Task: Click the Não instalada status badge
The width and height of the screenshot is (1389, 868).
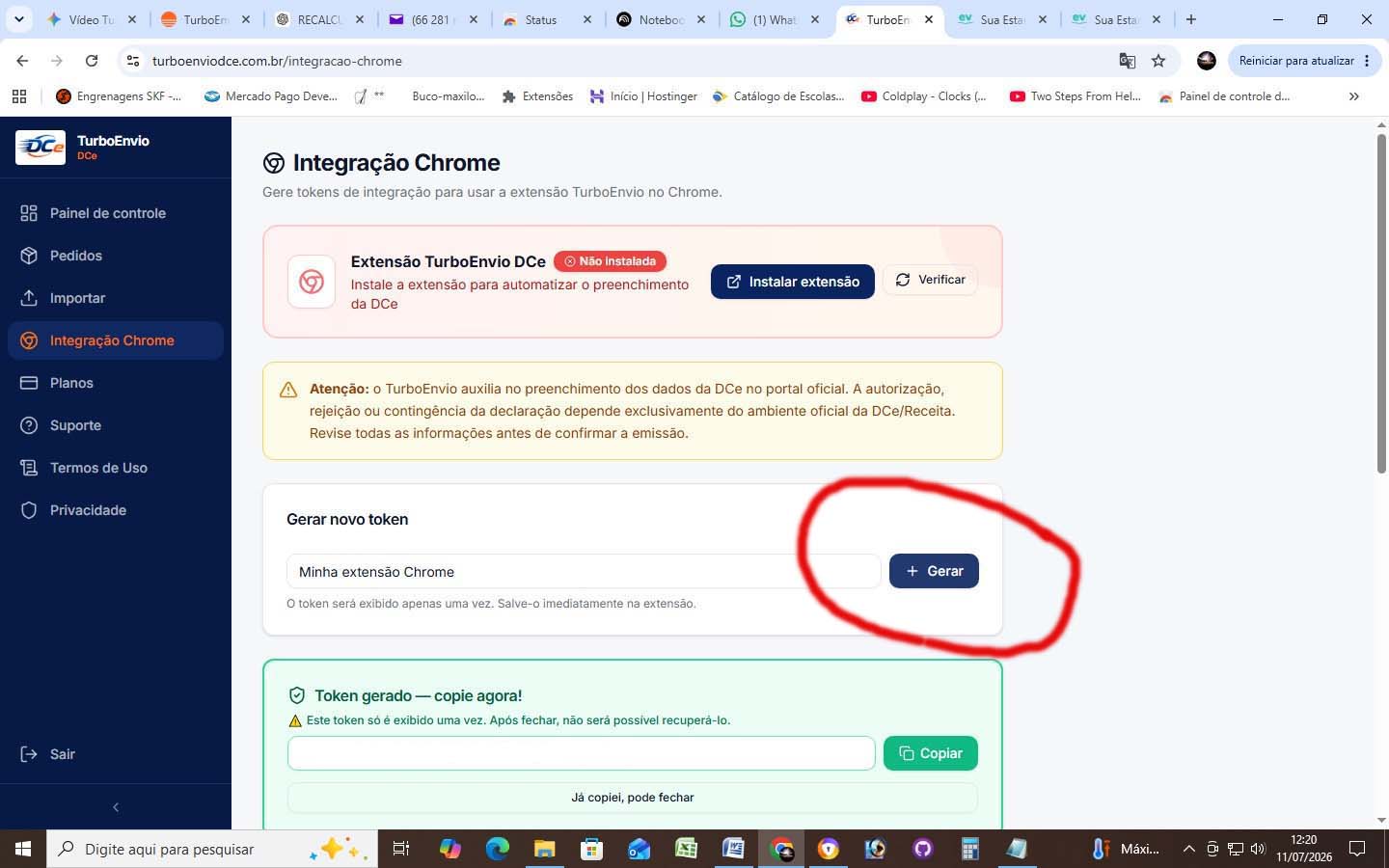Action: (x=610, y=261)
